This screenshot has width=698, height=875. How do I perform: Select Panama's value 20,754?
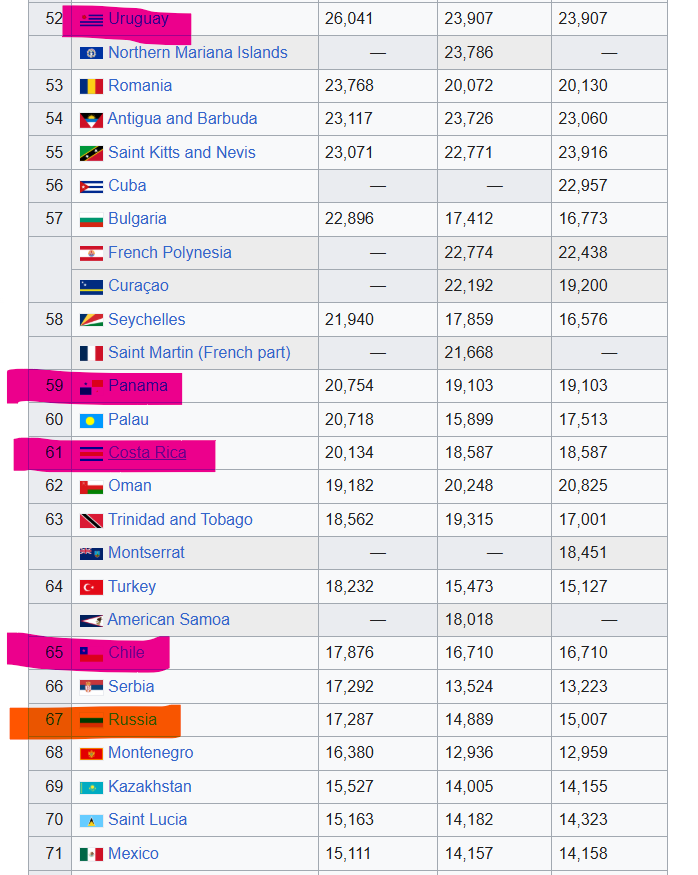pos(349,386)
